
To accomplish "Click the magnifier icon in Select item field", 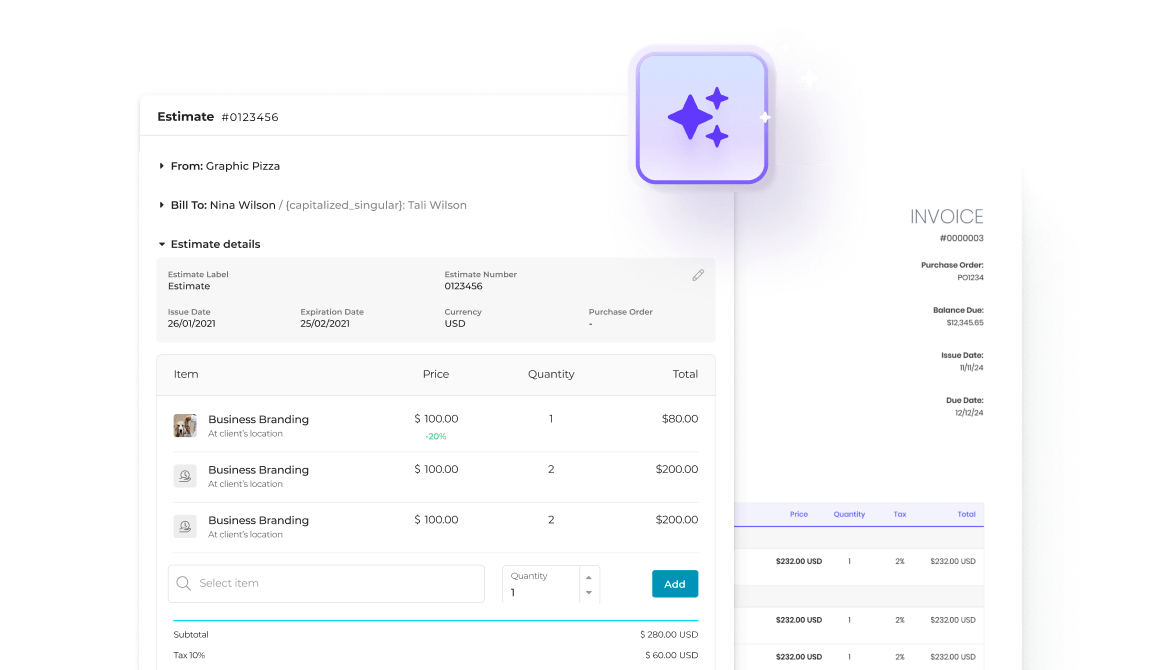I will click(184, 584).
